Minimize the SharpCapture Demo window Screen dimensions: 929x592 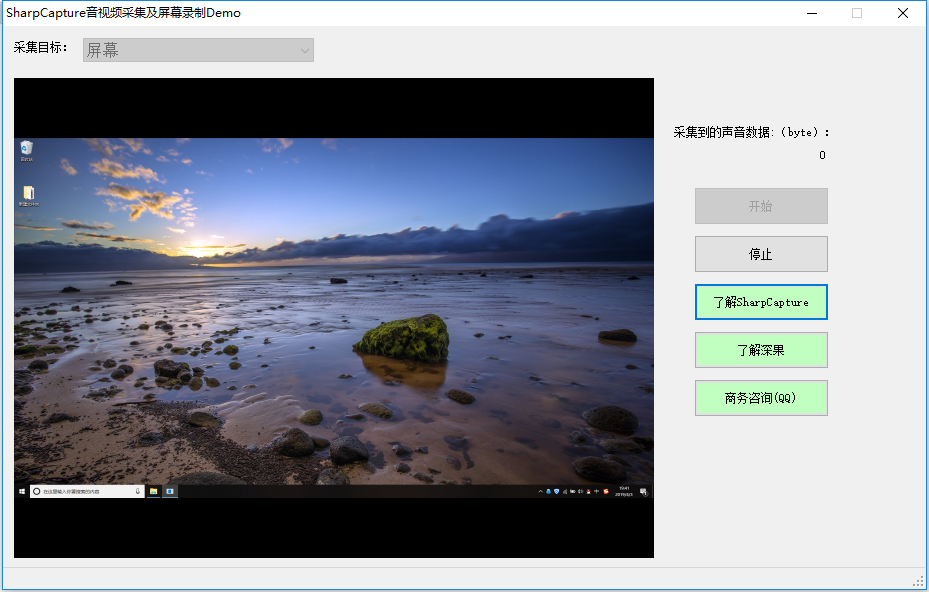812,13
